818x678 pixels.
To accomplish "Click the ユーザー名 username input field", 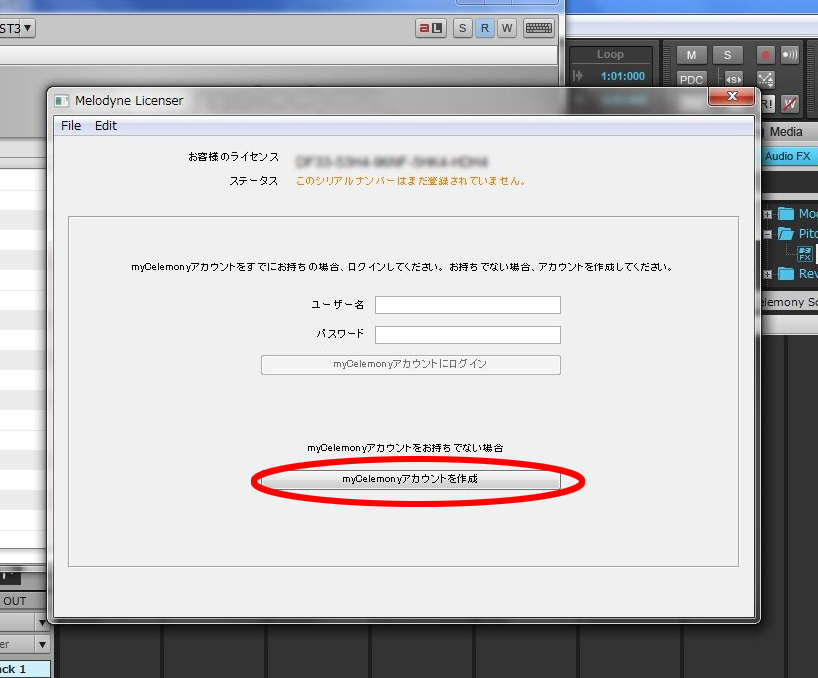I will [x=467, y=305].
